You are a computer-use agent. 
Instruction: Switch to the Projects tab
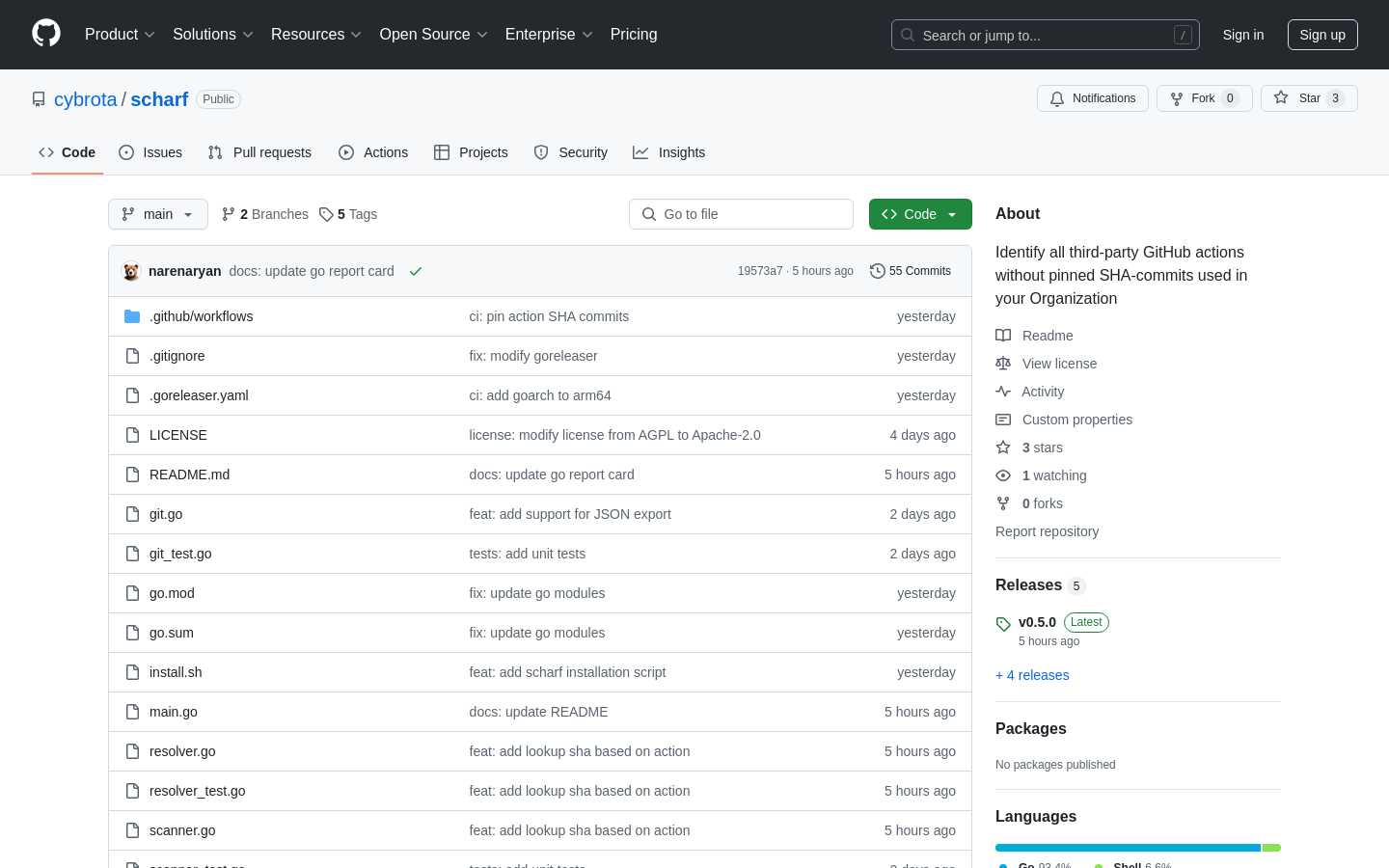click(471, 152)
